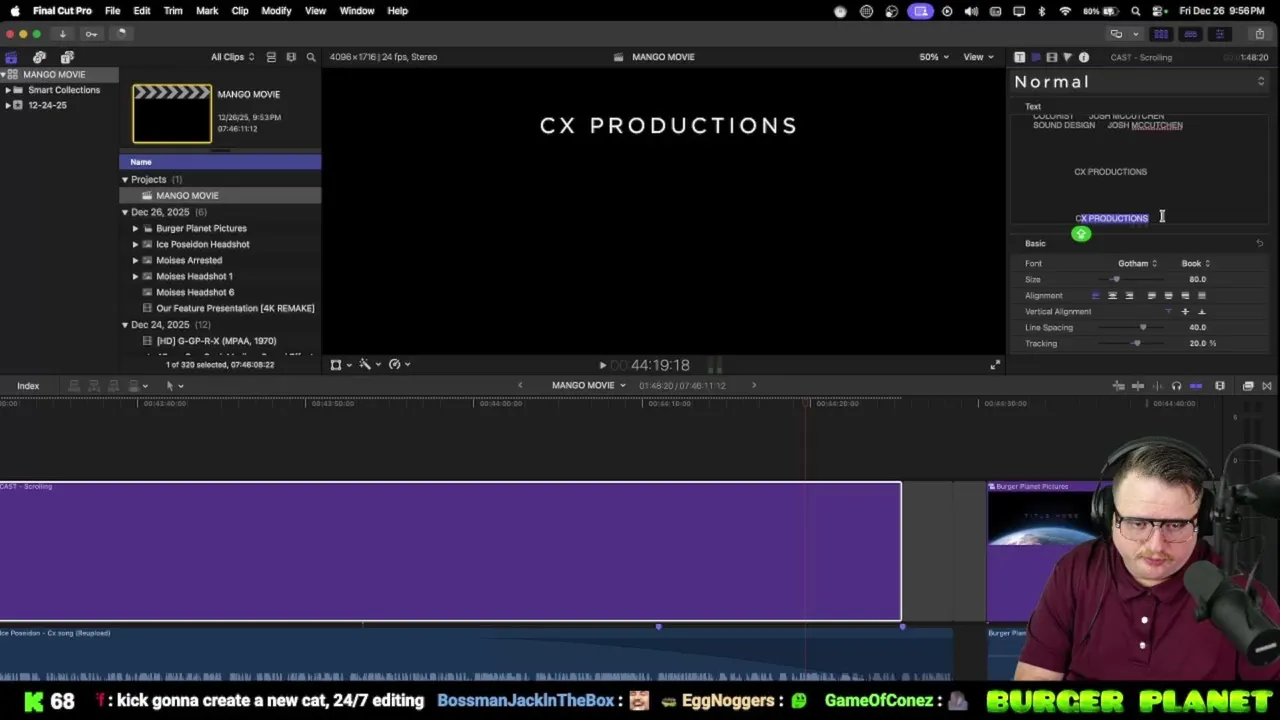
Task: Select middle vertical alignment
Action: point(1185,311)
